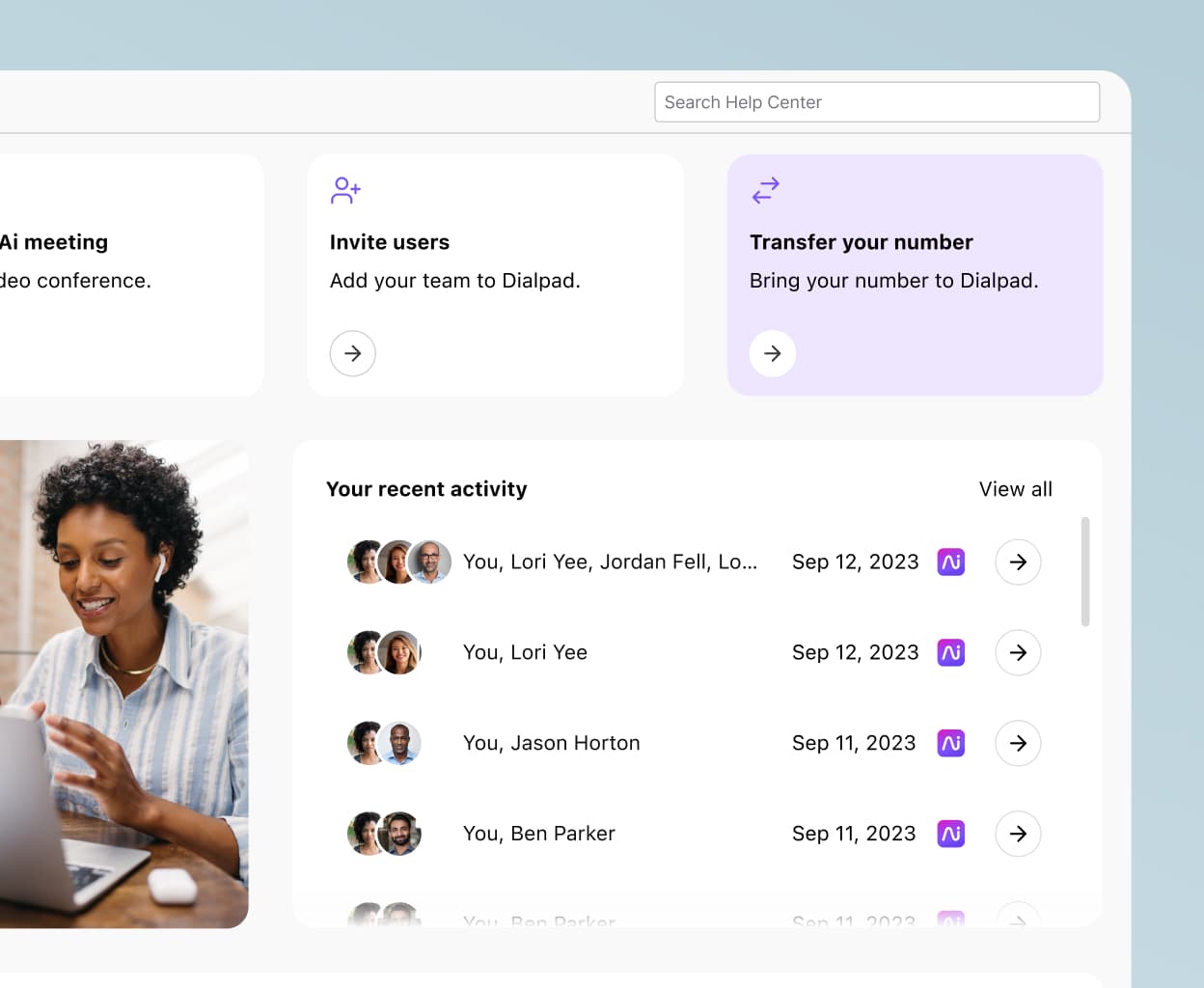Click View all recent activity link
The height and width of the screenshot is (988, 1204).
coord(1015,489)
